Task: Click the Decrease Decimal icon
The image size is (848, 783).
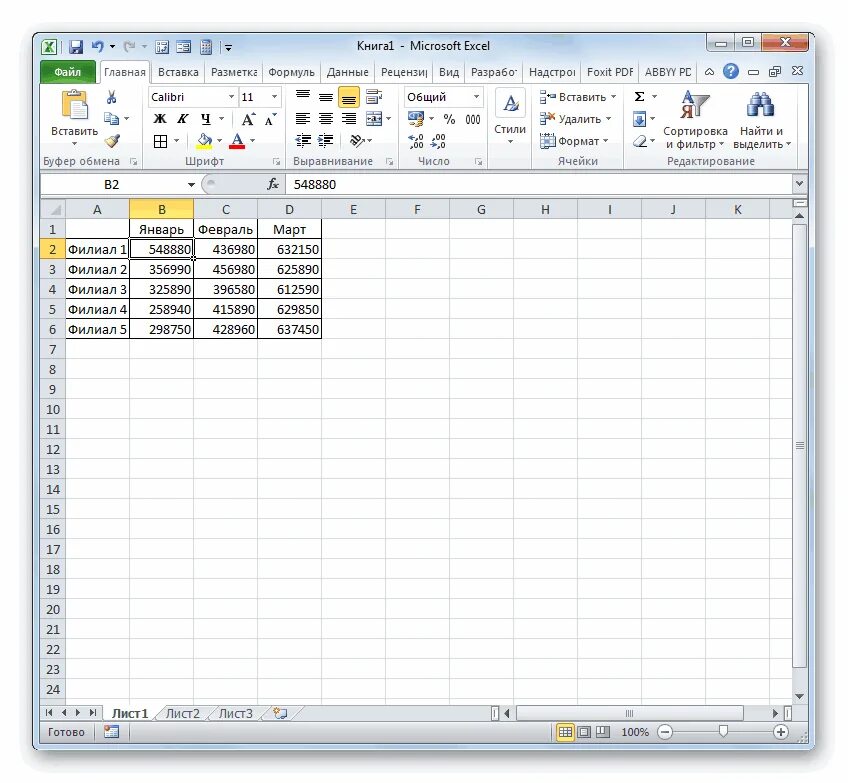Action: click(438, 141)
